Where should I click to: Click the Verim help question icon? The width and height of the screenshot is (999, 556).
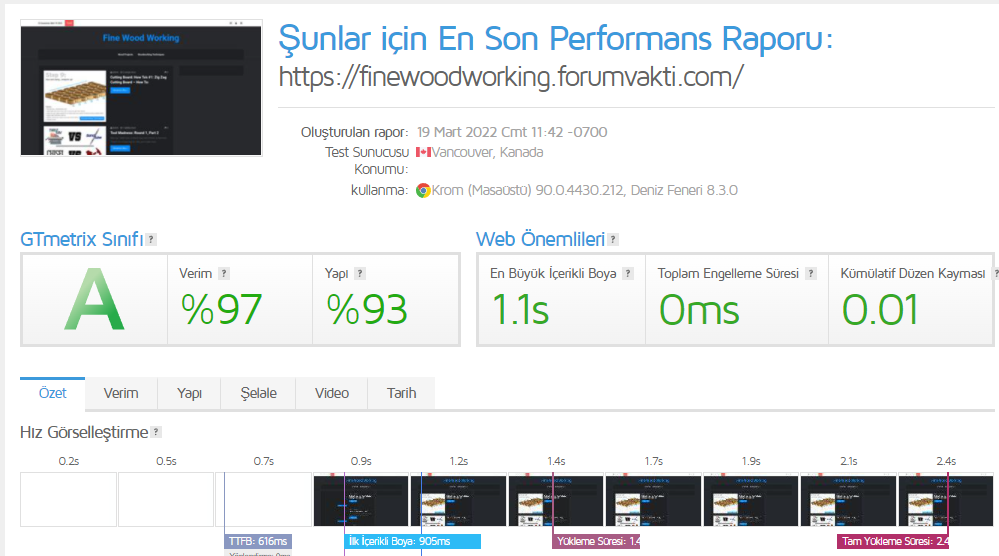pyautogui.click(x=224, y=273)
